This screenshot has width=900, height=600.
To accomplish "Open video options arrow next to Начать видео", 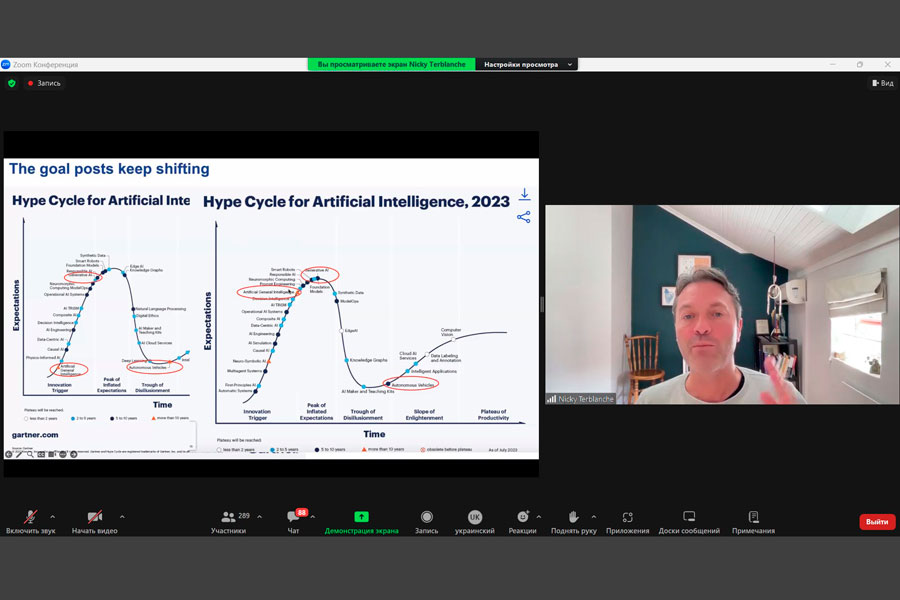I will coord(122,517).
